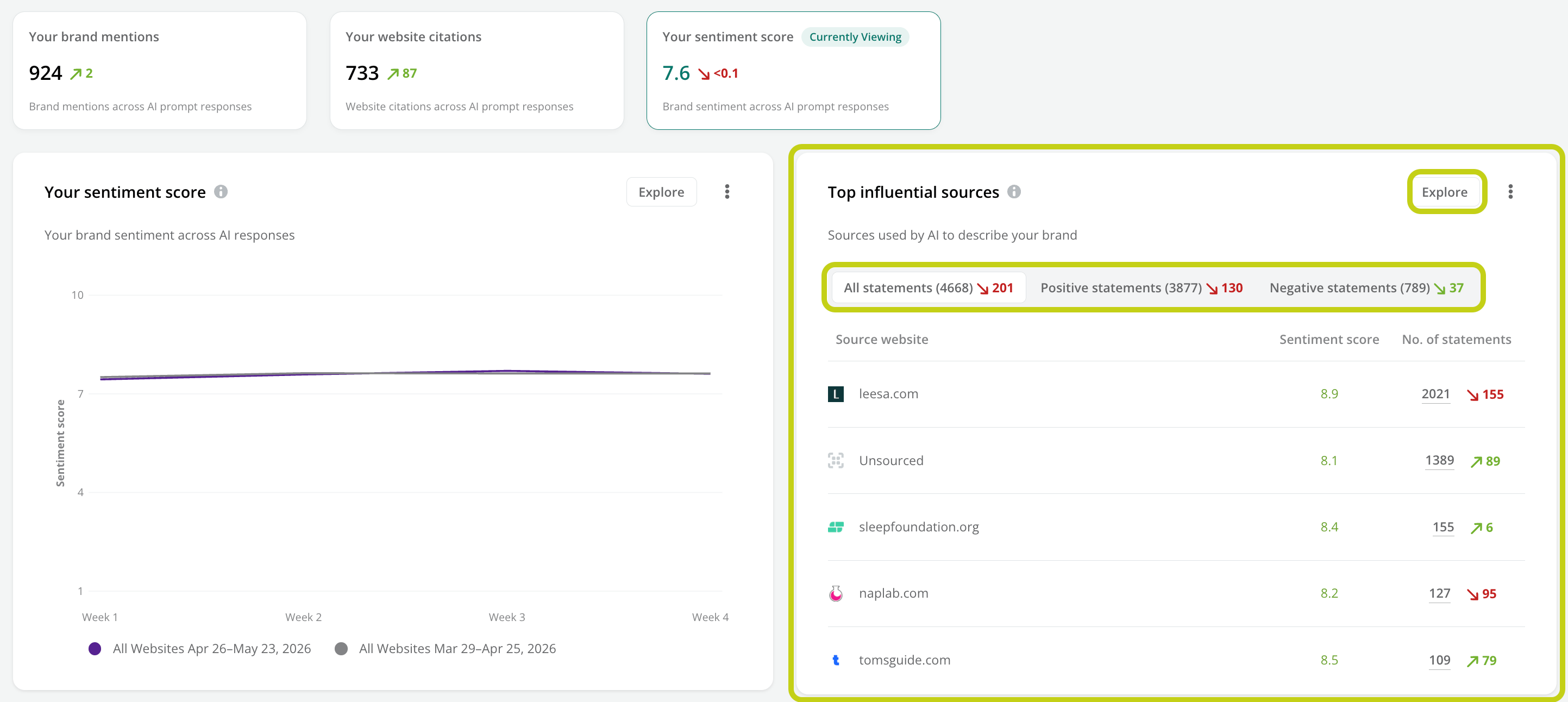This screenshot has height=702, width=1568.
Task: Switch to Negative statements (789) tab
Action: click(x=1366, y=288)
